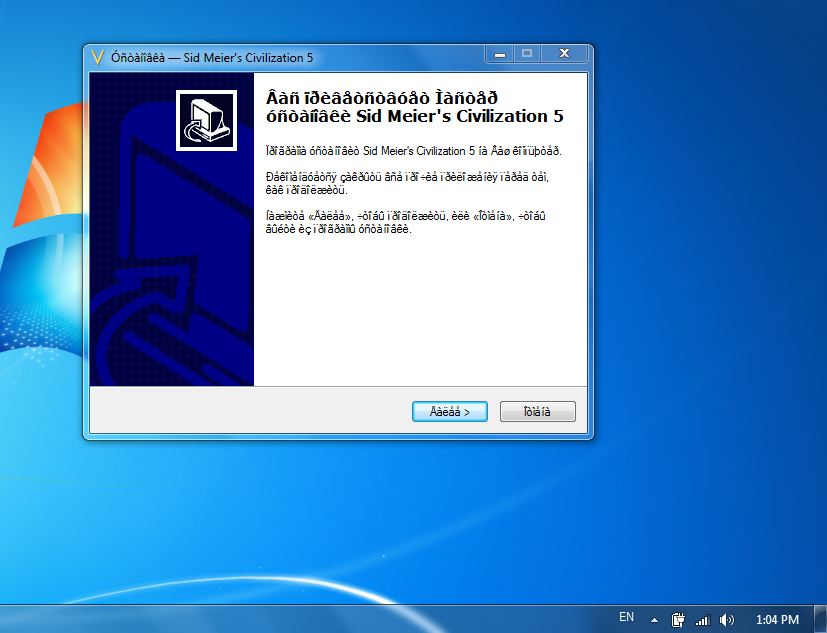Click the disabled maximize button on installer

tap(527, 53)
